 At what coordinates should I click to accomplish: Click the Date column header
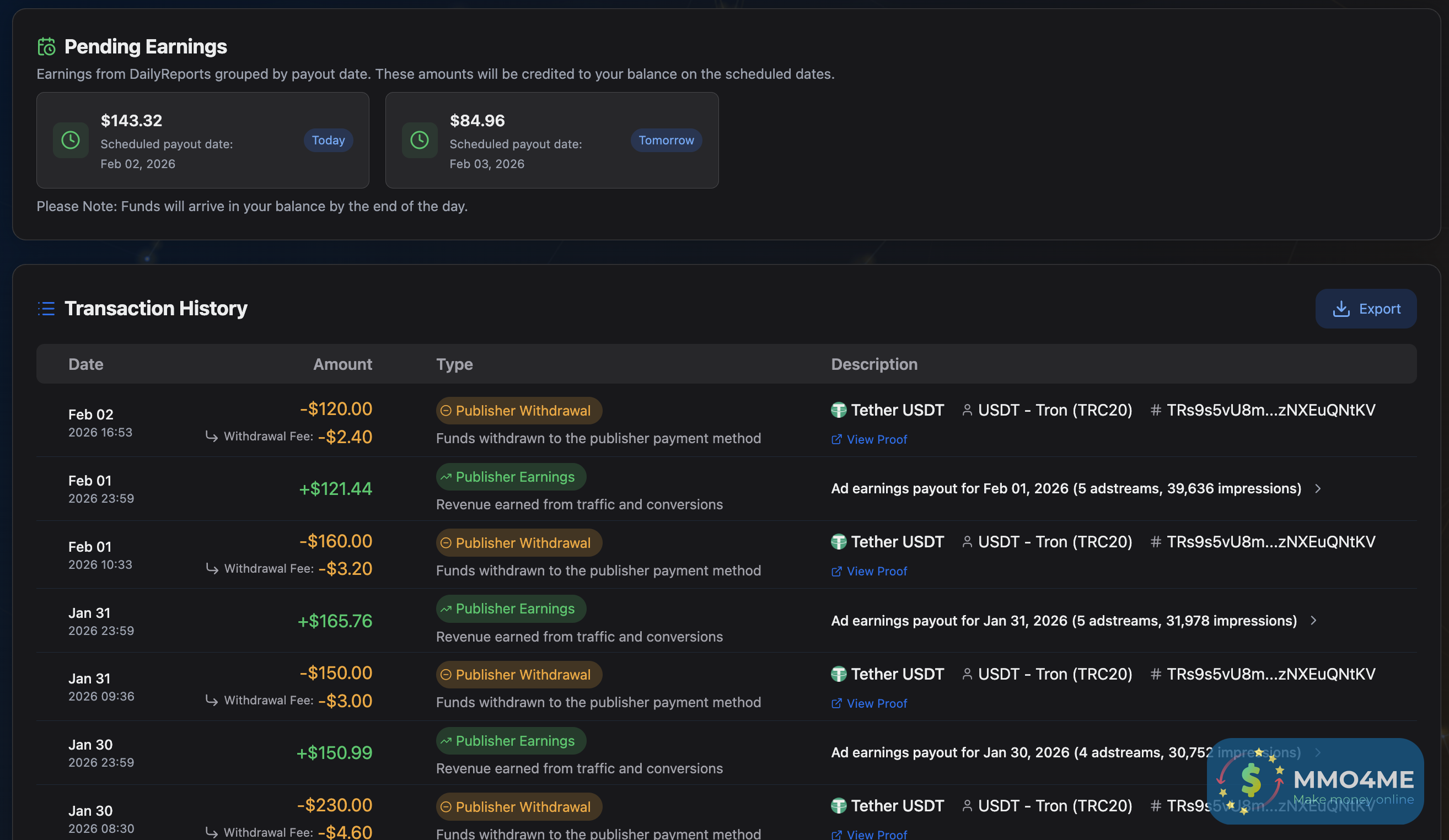(x=85, y=364)
